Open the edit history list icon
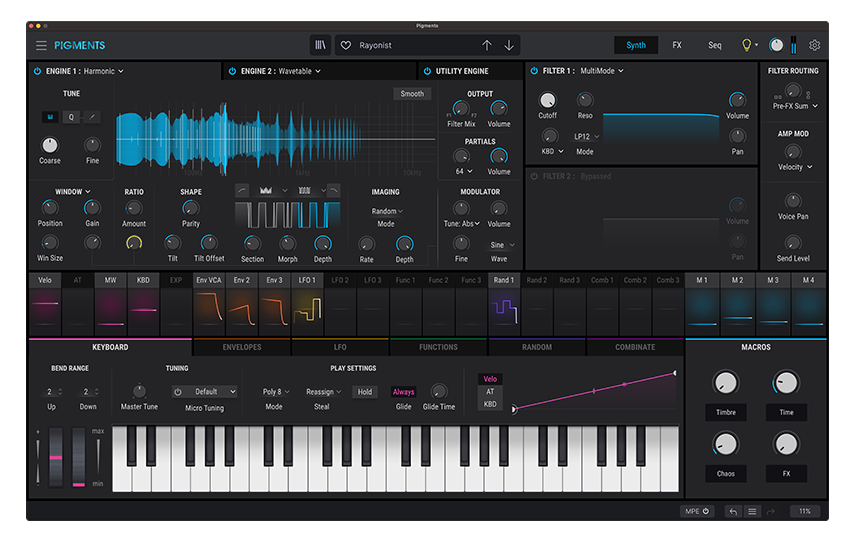This screenshot has width=857, height=546. point(752,512)
